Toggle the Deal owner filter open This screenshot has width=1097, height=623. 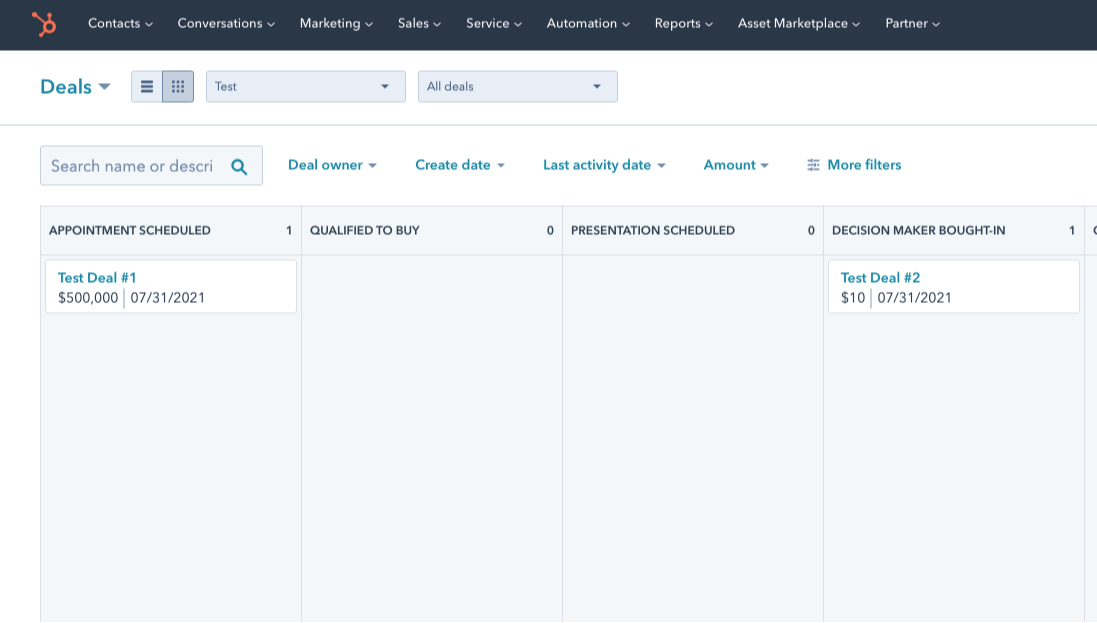pyautogui.click(x=332, y=164)
